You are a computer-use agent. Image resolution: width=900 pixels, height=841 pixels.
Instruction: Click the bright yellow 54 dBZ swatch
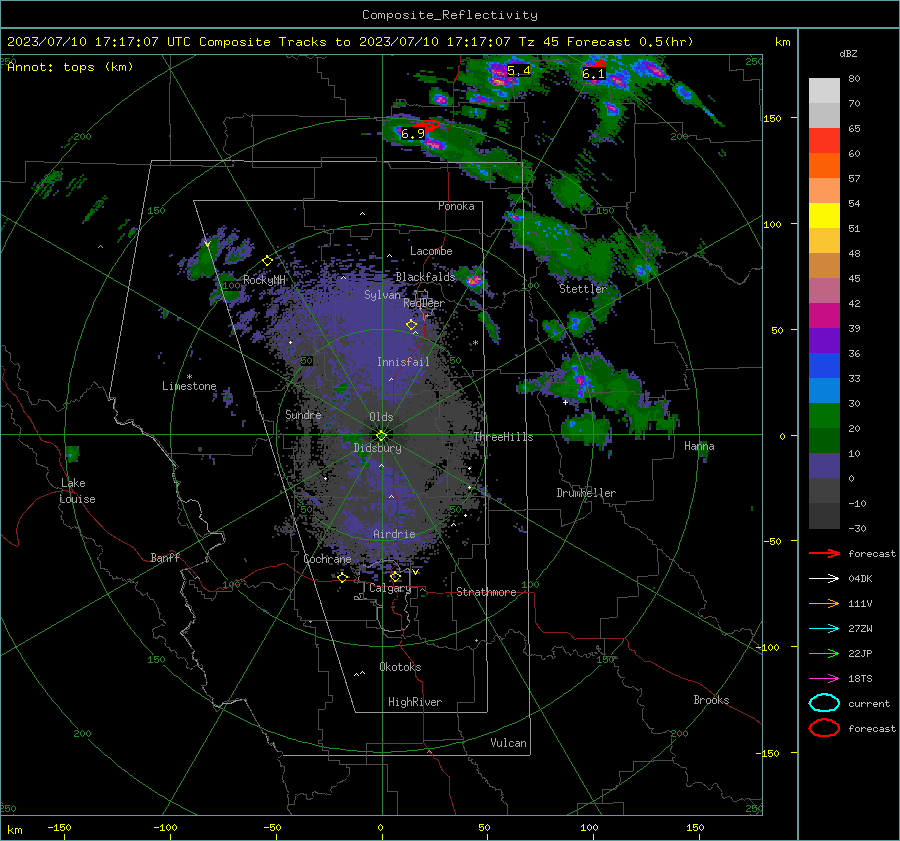[824, 215]
